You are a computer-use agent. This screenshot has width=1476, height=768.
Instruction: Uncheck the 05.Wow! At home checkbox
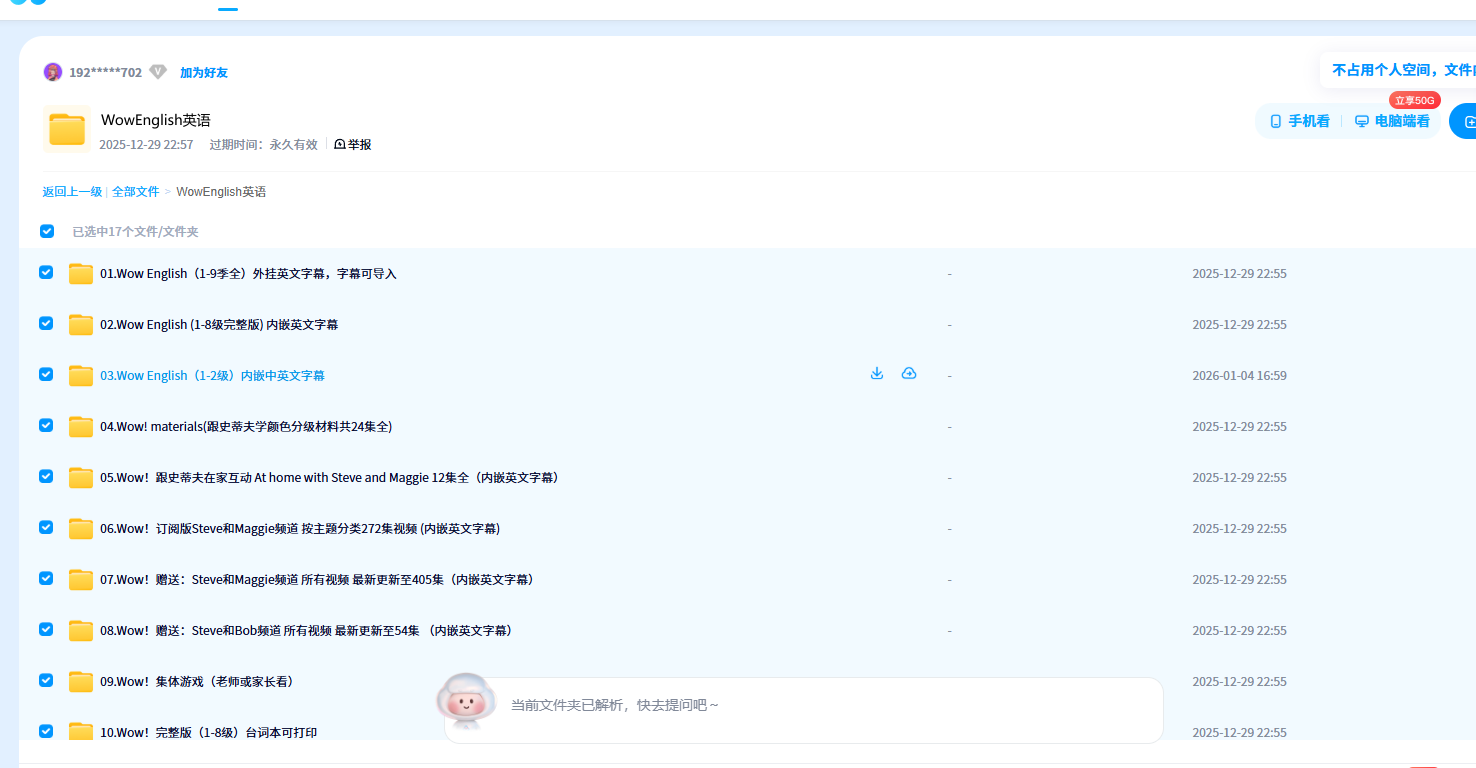tap(46, 476)
